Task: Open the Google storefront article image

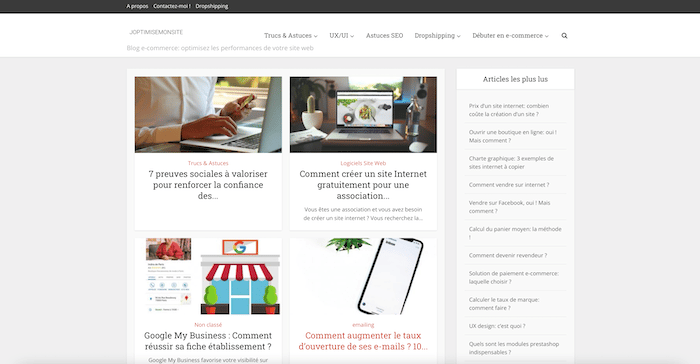Action: pyautogui.click(x=208, y=276)
